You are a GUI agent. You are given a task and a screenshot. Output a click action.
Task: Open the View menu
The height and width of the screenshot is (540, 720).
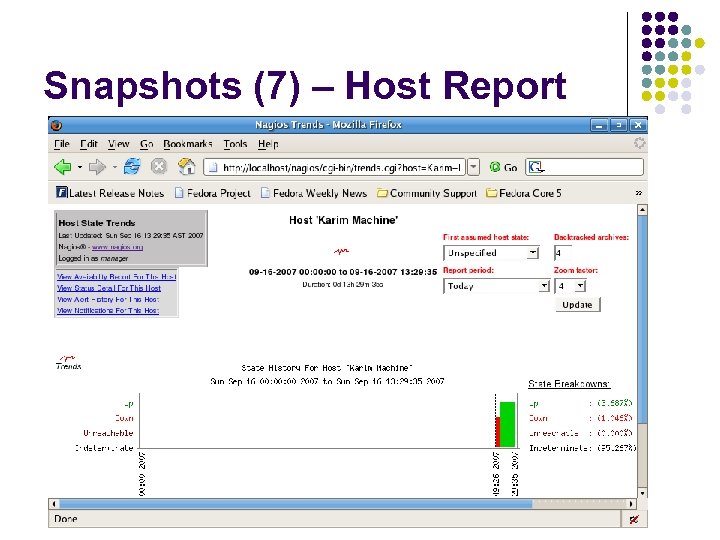tap(118, 144)
